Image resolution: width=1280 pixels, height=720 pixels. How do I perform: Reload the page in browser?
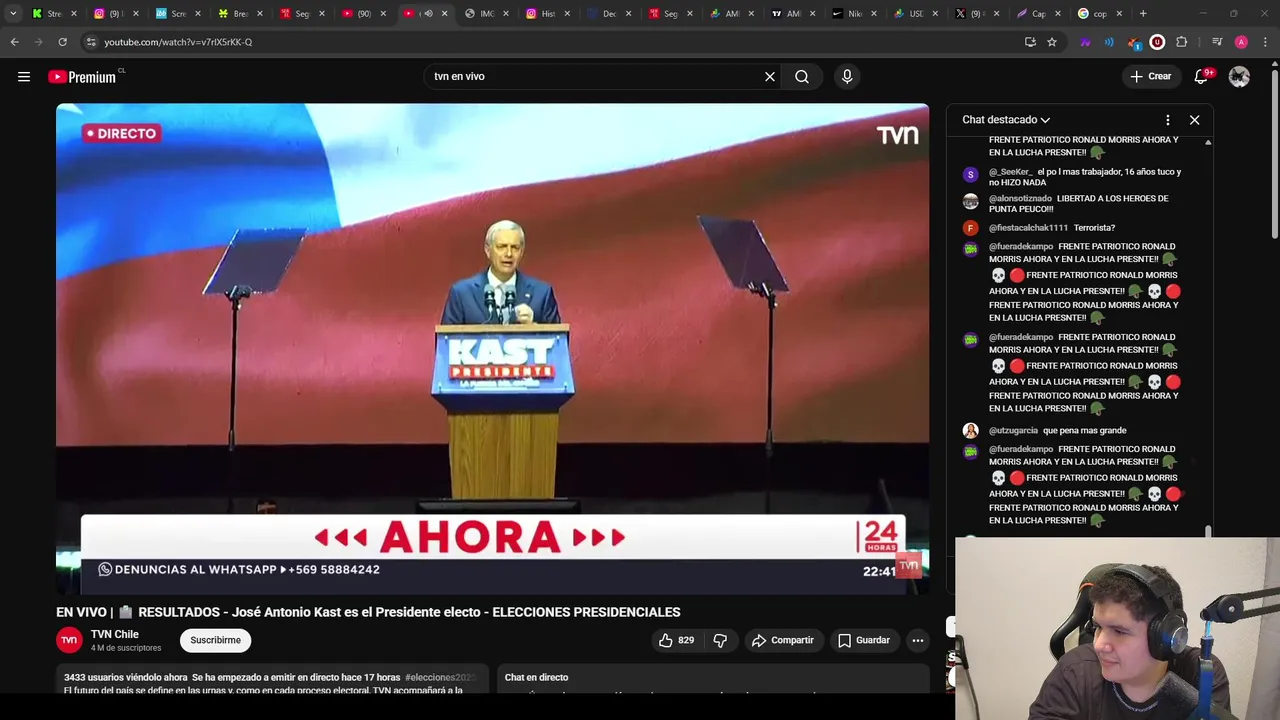[x=62, y=42]
